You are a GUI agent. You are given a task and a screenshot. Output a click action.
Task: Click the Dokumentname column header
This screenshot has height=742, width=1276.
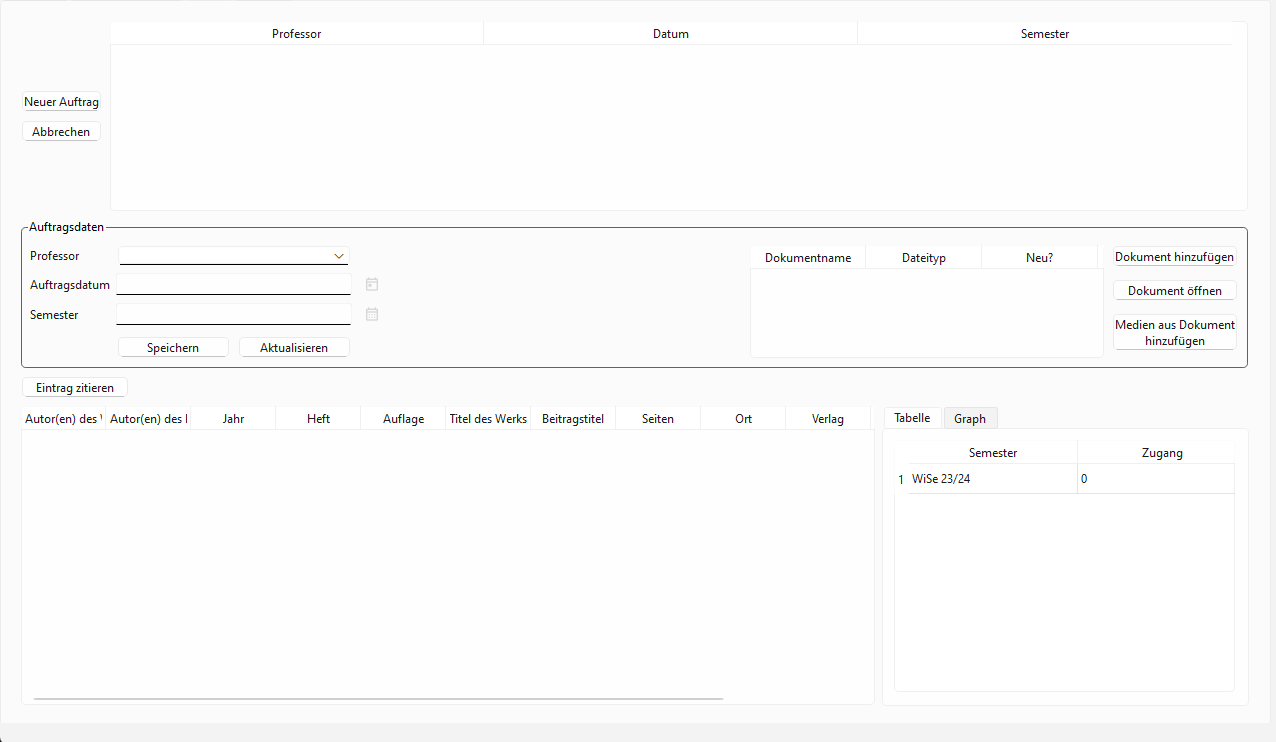(x=808, y=258)
